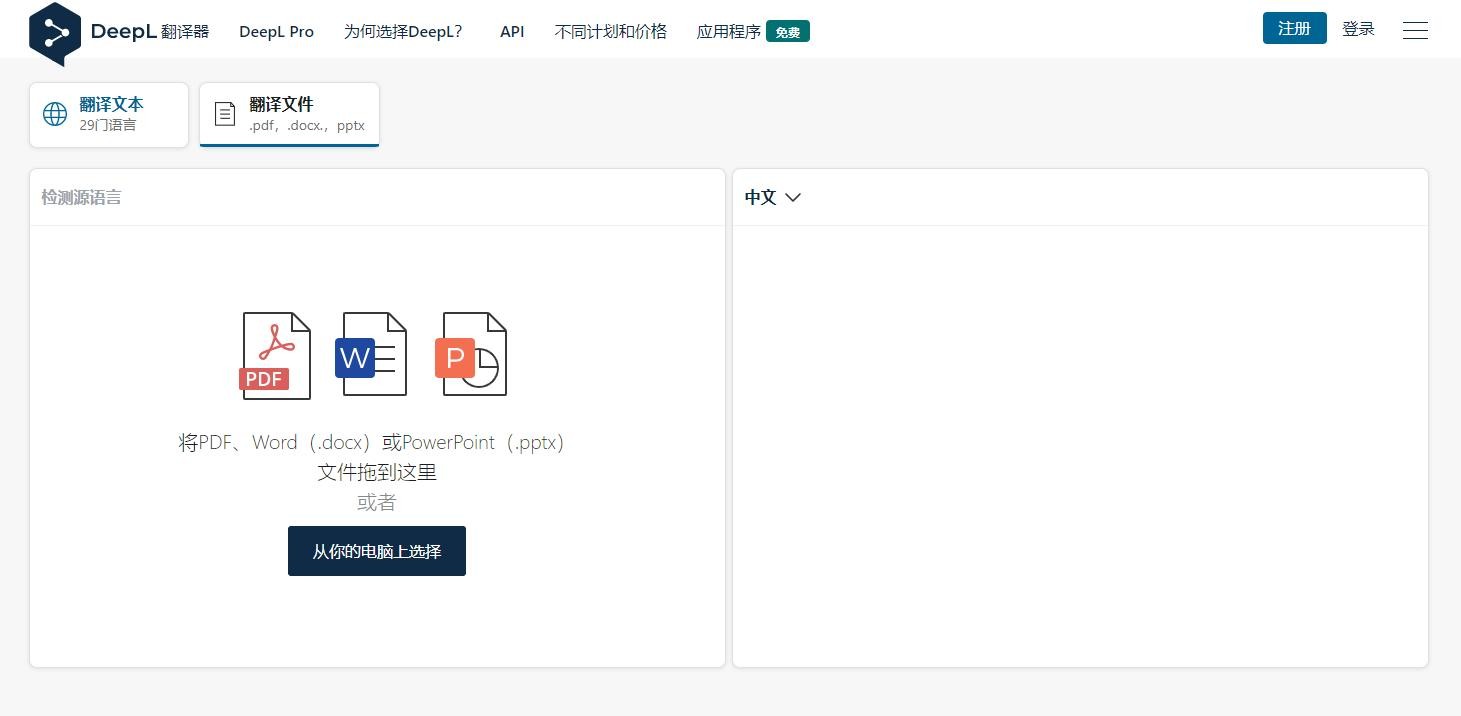Image resolution: width=1461 pixels, height=716 pixels.
Task: Switch to the 翻译文本 tab
Action: tap(110, 114)
